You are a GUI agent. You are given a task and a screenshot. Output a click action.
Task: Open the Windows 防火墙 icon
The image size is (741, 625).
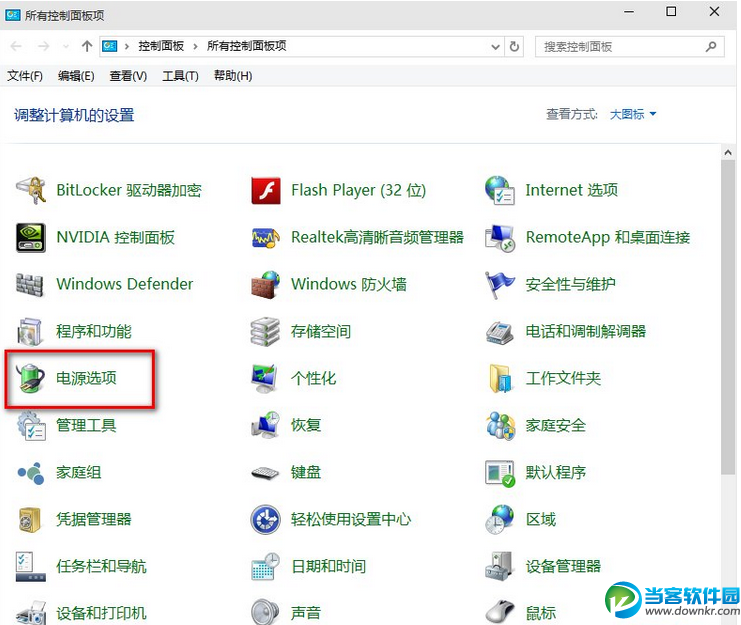point(266,284)
